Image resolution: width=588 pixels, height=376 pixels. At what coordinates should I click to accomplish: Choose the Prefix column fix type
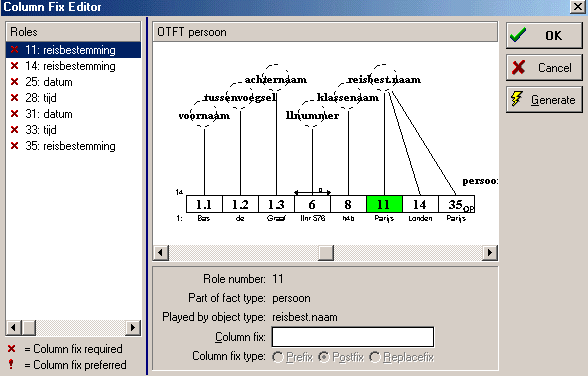coord(278,357)
